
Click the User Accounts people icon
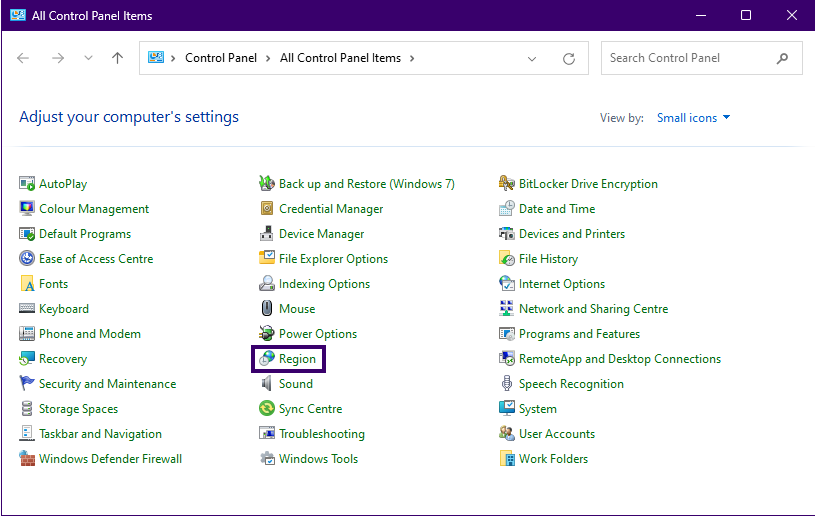507,433
